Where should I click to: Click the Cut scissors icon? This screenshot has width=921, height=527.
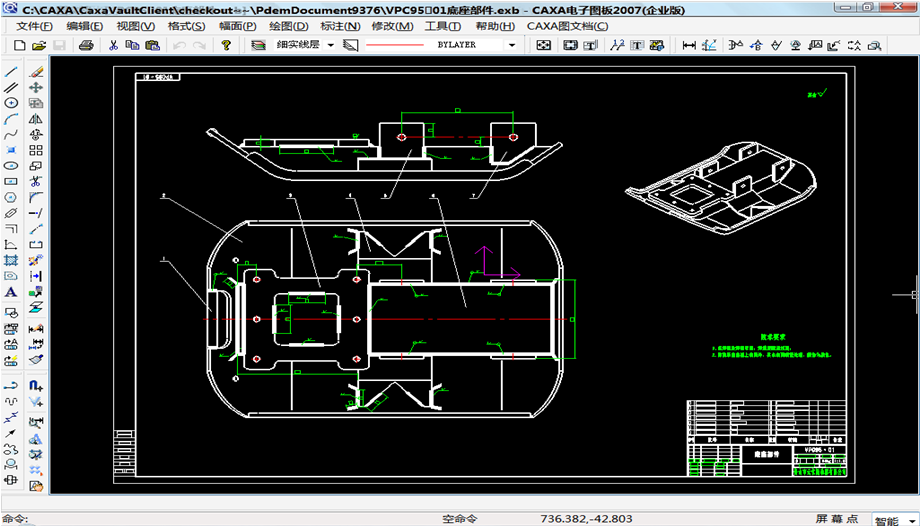click(x=113, y=46)
